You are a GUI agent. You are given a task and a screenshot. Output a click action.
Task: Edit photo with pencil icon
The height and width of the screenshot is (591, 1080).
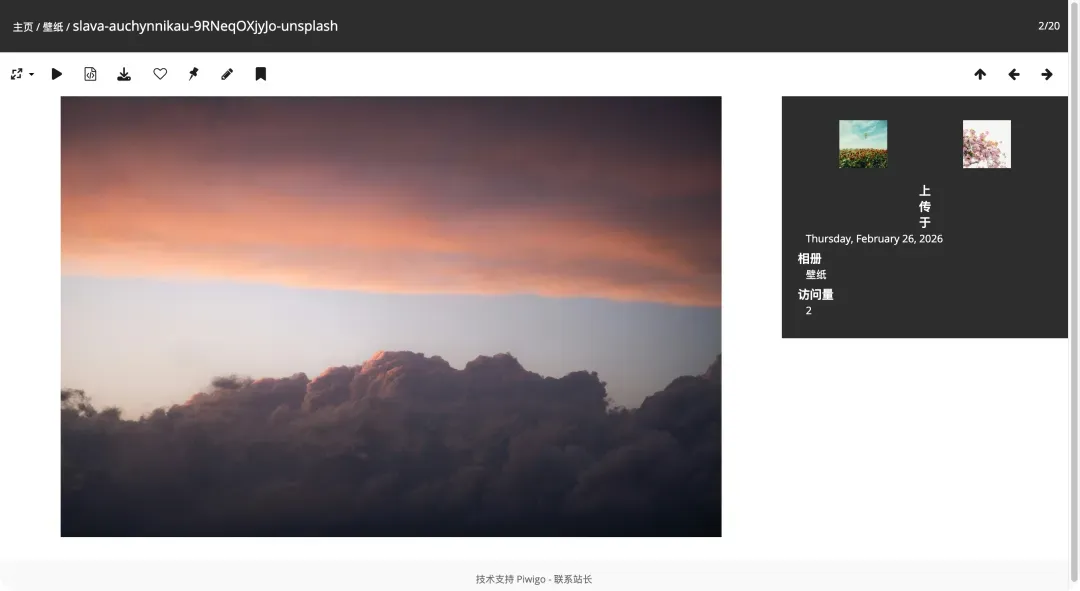227,74
